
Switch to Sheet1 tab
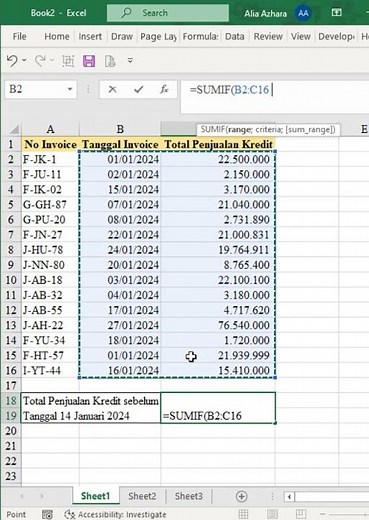click(x=96, y=496)
